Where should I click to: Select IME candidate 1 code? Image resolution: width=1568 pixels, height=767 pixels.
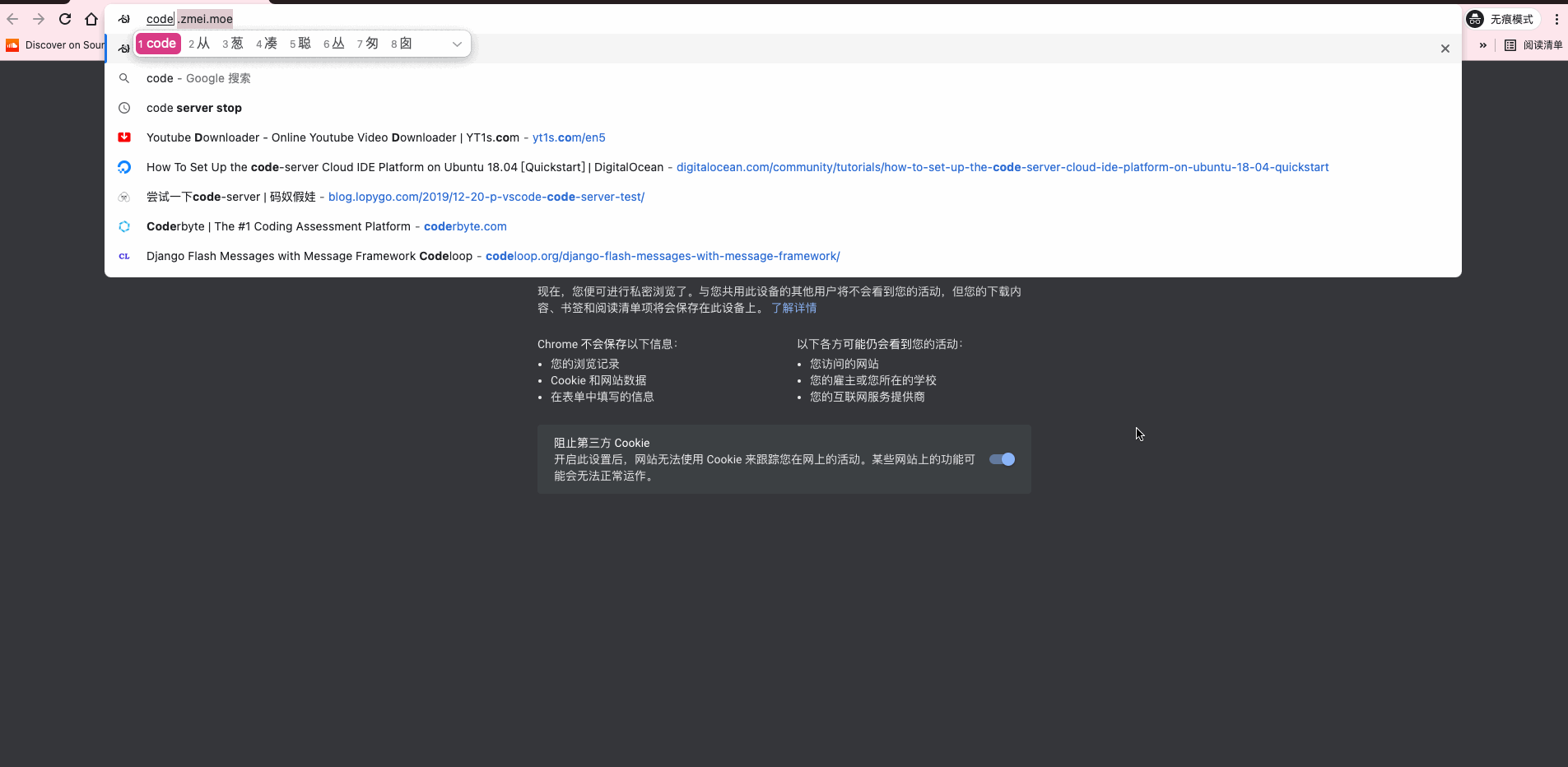[x=158, y=44]
